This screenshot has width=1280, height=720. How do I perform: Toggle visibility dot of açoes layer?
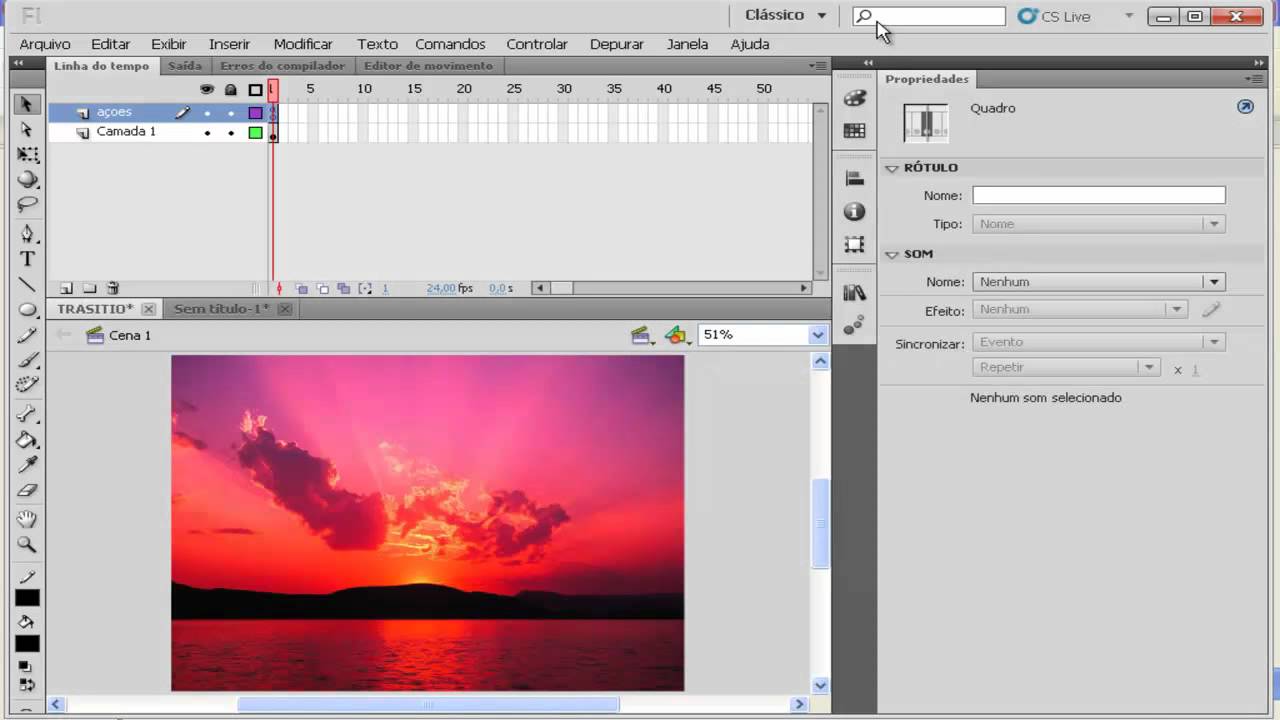[207, 113]
